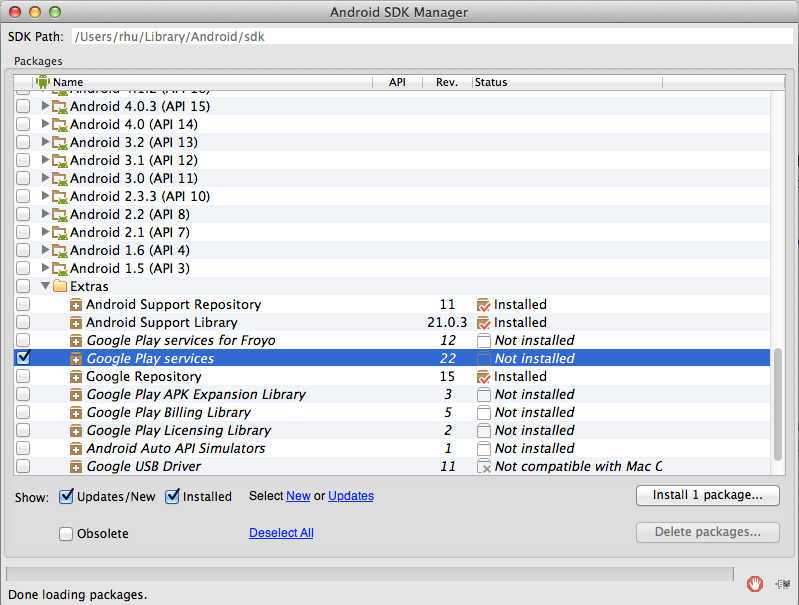Image resolution: width=799 pixels, height=605 pixels.
Task: Click the Android 1.6 (API 4) row label
Action: (x=130, y=250)
